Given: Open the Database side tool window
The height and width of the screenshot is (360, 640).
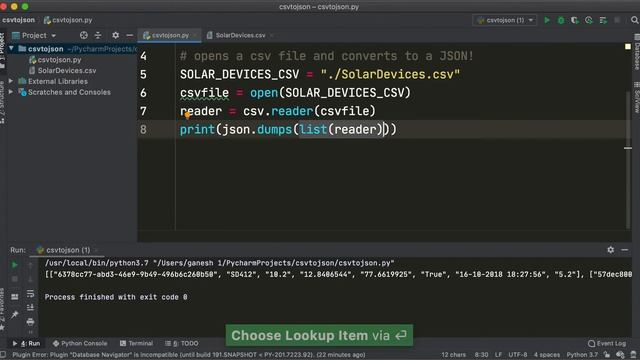Looking at the screenshot, I should [636, 52].
